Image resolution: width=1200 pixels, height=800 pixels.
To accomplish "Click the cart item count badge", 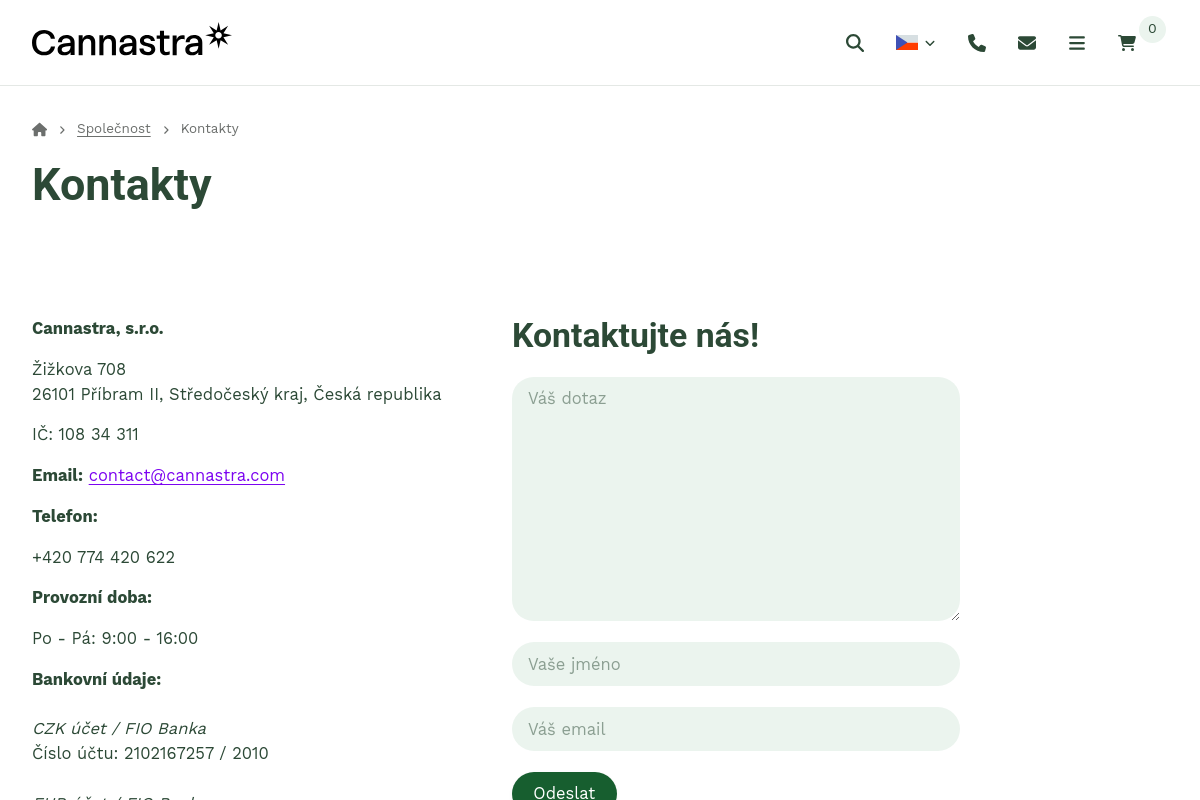I will (1152, 29).
